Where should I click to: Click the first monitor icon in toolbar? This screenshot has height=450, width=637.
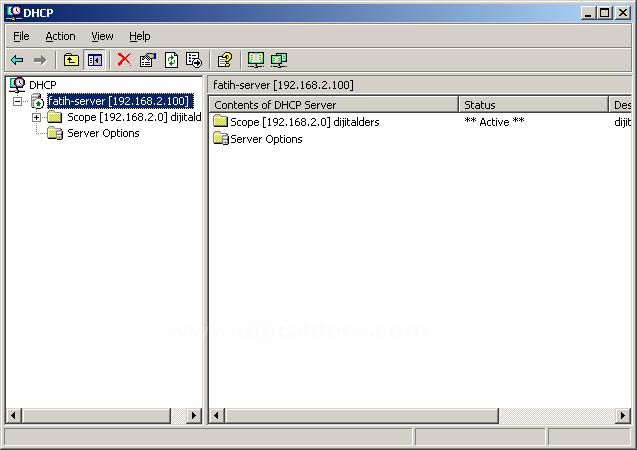point(256,60)
